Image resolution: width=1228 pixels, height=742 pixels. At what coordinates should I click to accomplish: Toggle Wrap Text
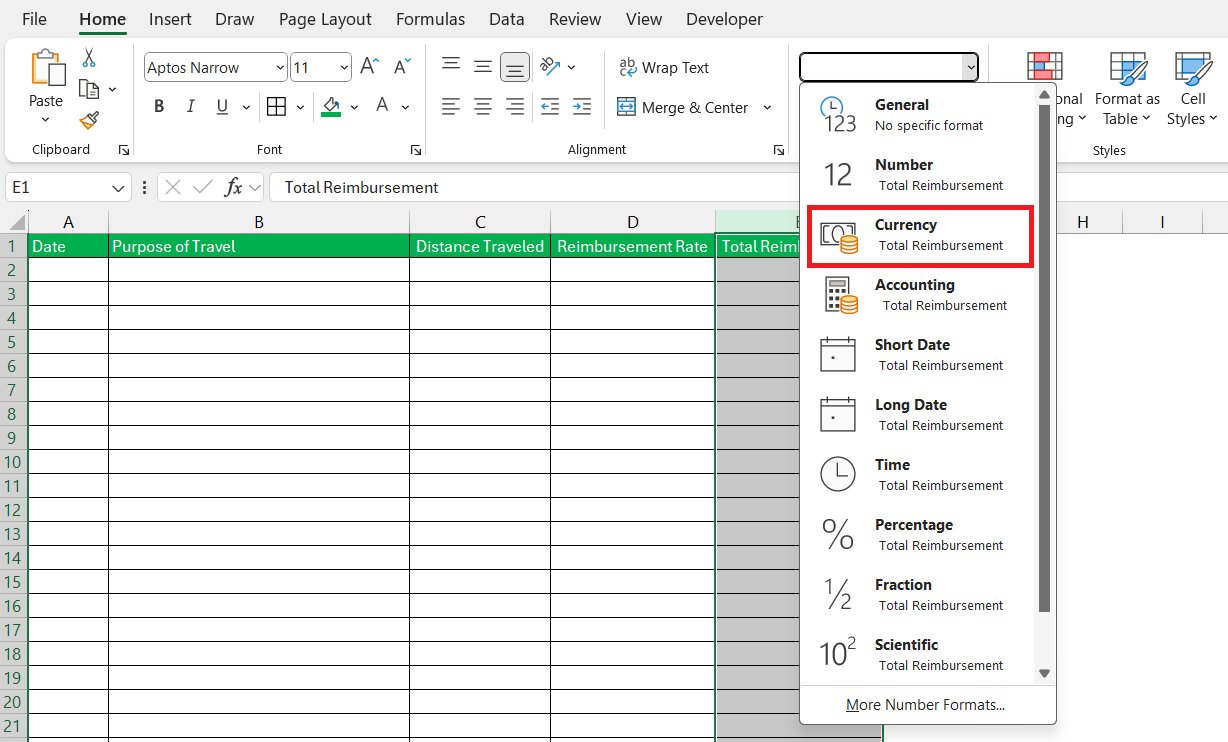pos(664,67)
